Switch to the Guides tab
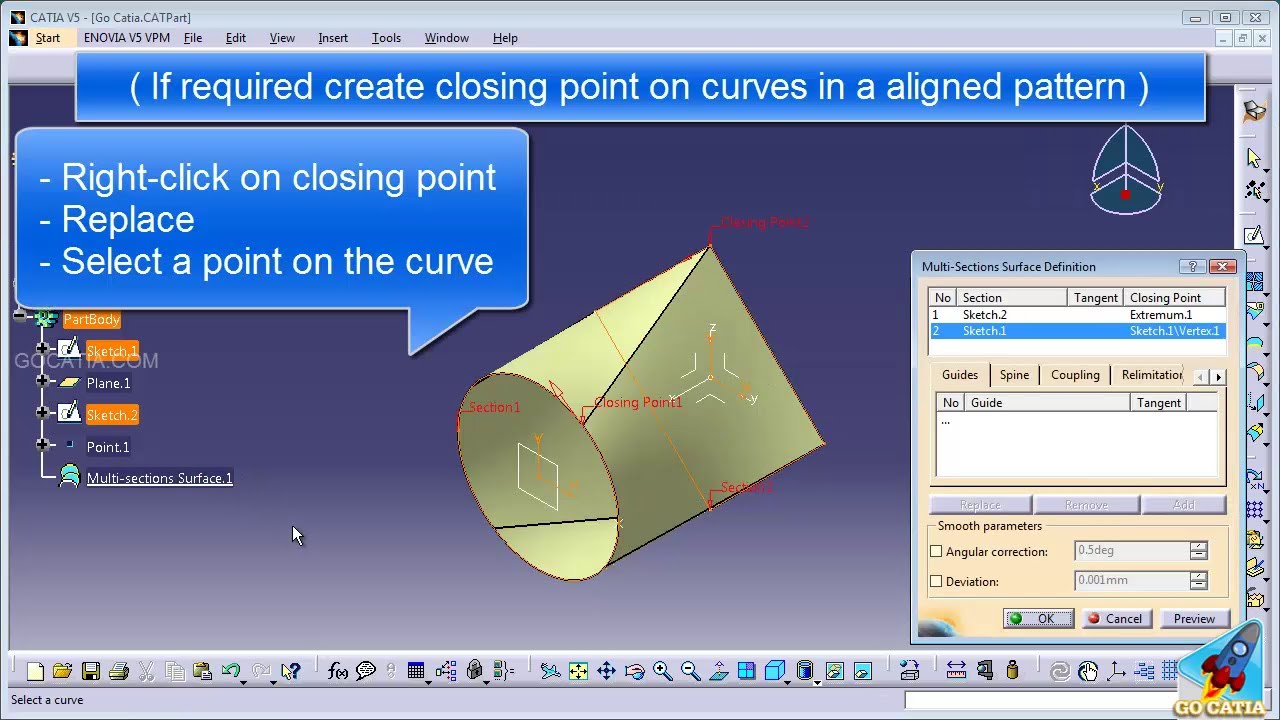This screenshot has height=720, width=1280. click(960, 375)
